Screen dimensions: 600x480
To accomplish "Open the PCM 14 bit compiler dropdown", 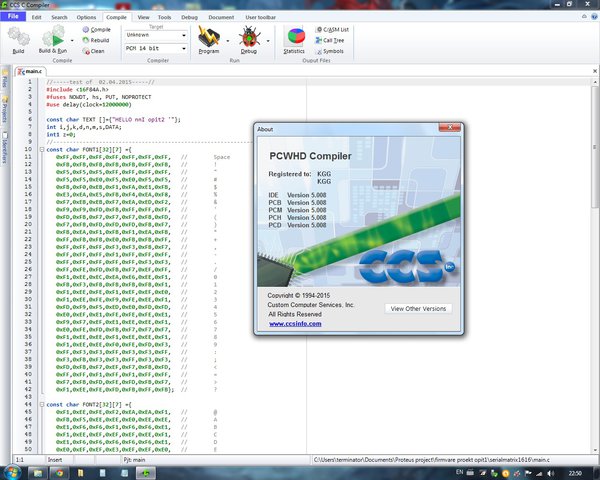I will click(x=156, y=48).
